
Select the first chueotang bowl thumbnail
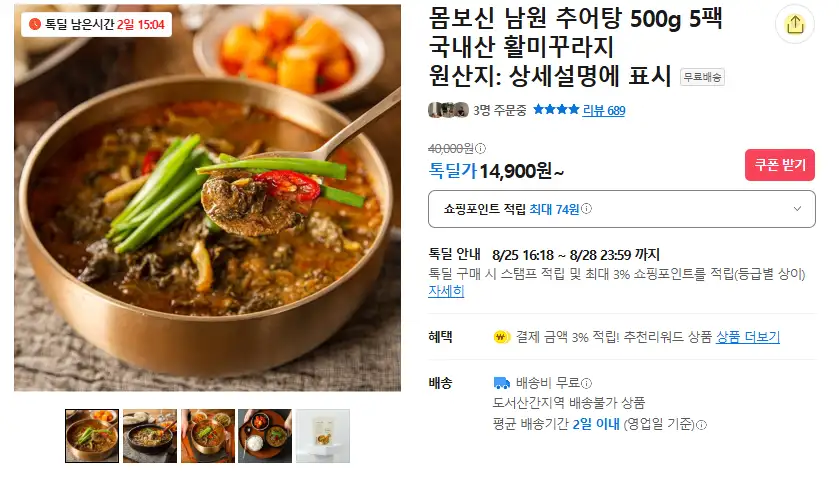coord(92,436)
